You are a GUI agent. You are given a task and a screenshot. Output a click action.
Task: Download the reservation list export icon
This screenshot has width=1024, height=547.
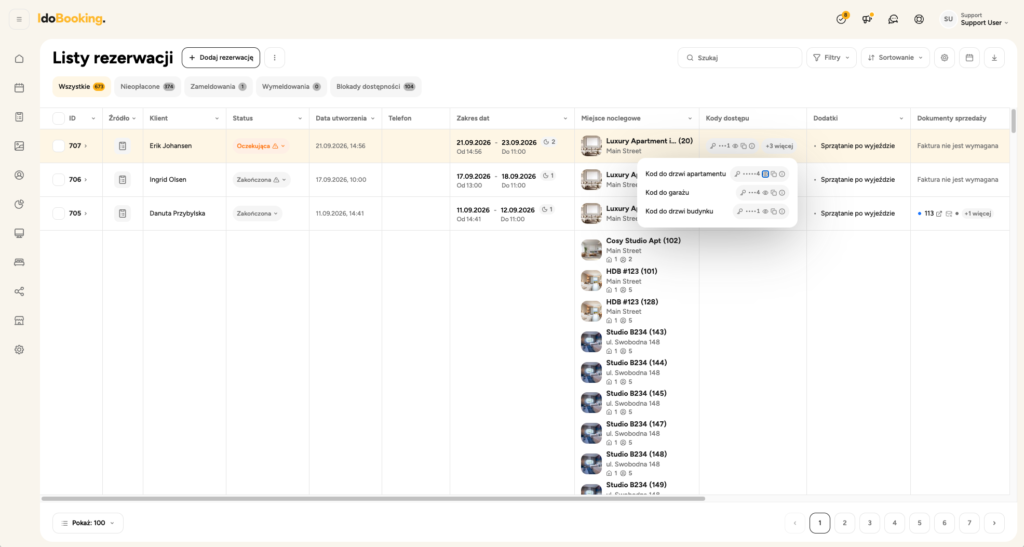click(994, 57)
